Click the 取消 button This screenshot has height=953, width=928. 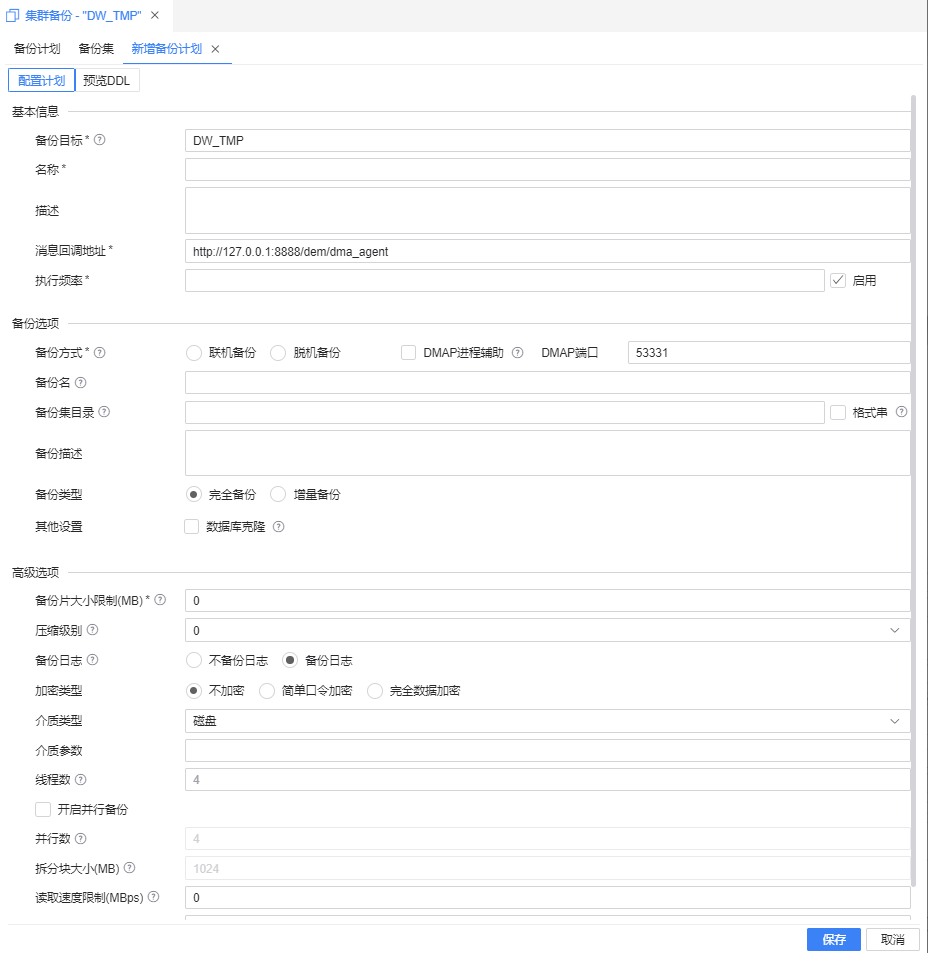[893, 940]
